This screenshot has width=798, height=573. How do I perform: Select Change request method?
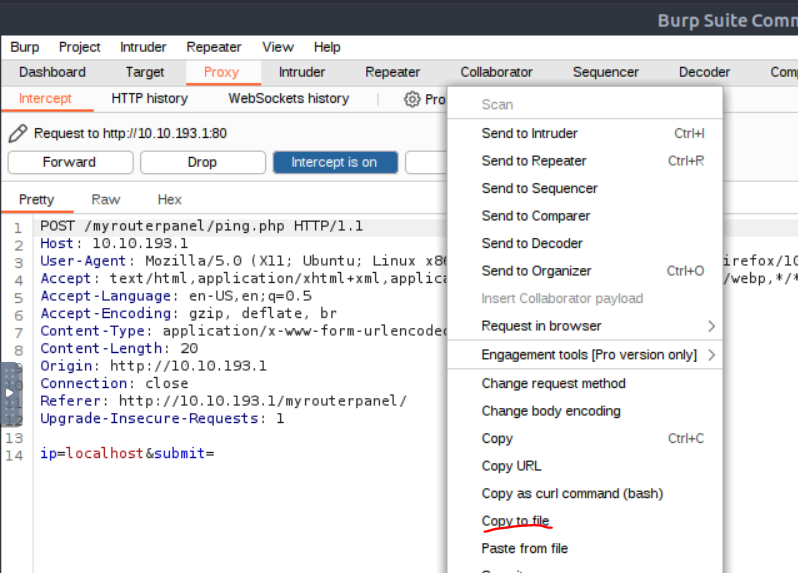point(585,383)
